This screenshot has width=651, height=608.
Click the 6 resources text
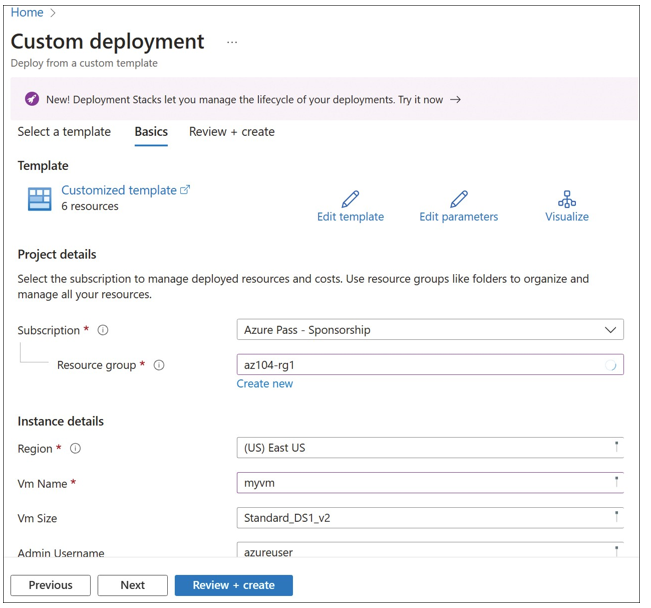coord(90,206)
